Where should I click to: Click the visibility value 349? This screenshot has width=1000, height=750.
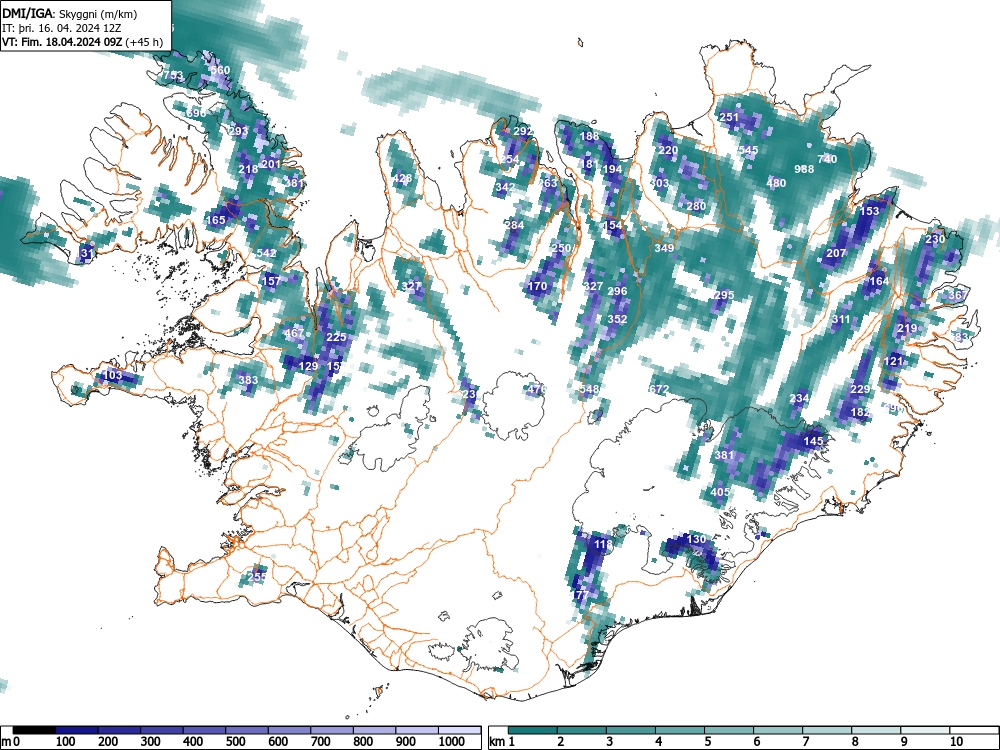tap(664, 248)
